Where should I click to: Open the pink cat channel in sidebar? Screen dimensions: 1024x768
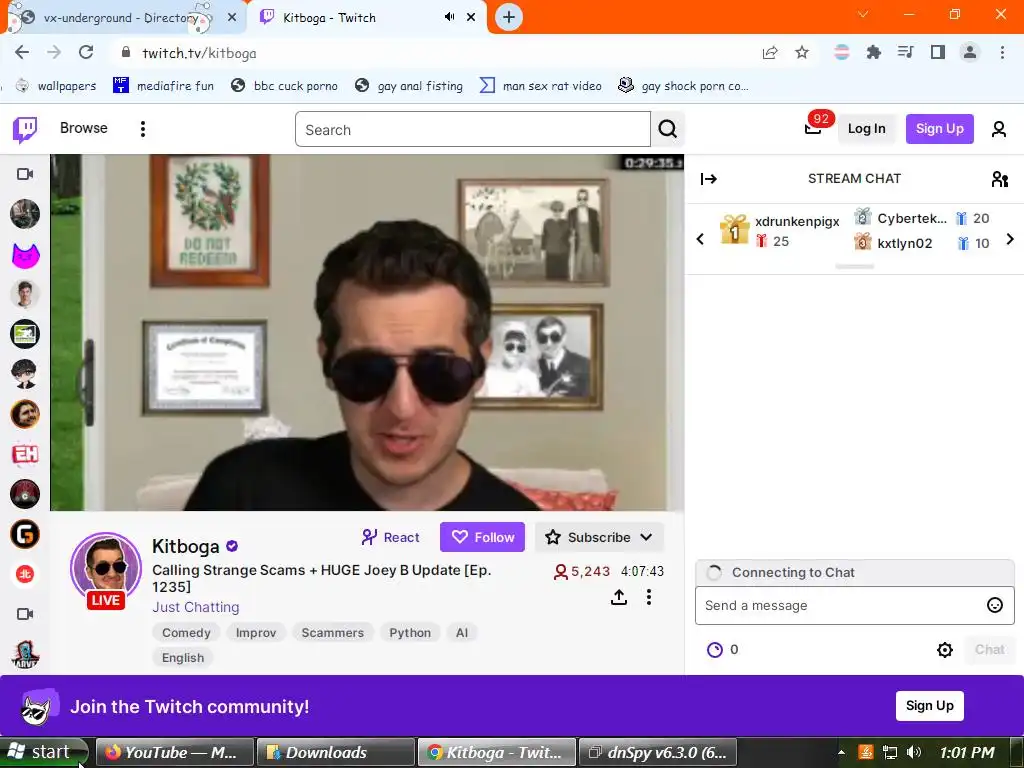25,255
